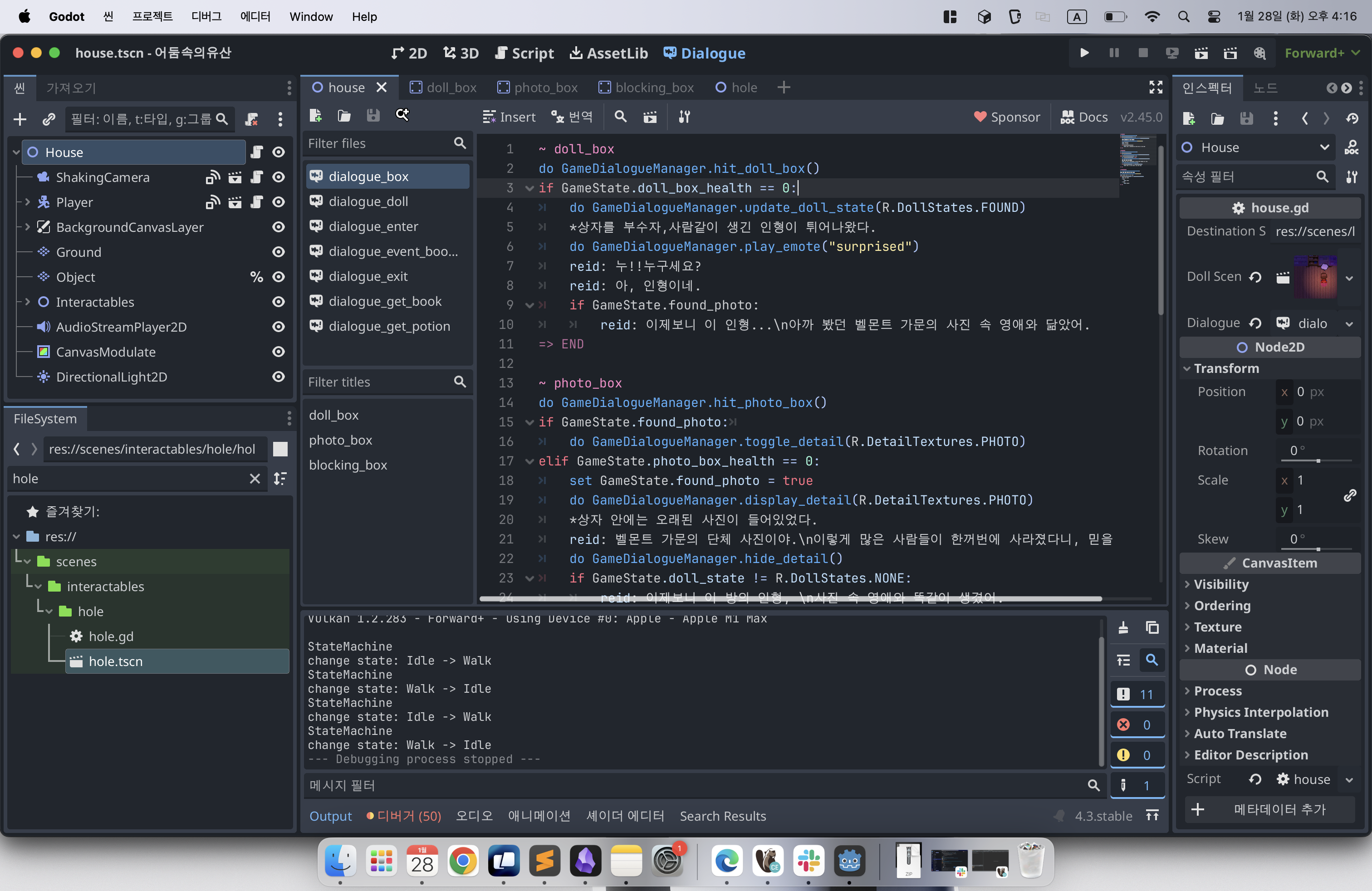1372x891 pixels.
Task: Copy output using the copy icon
Action: click(1152, 627)
